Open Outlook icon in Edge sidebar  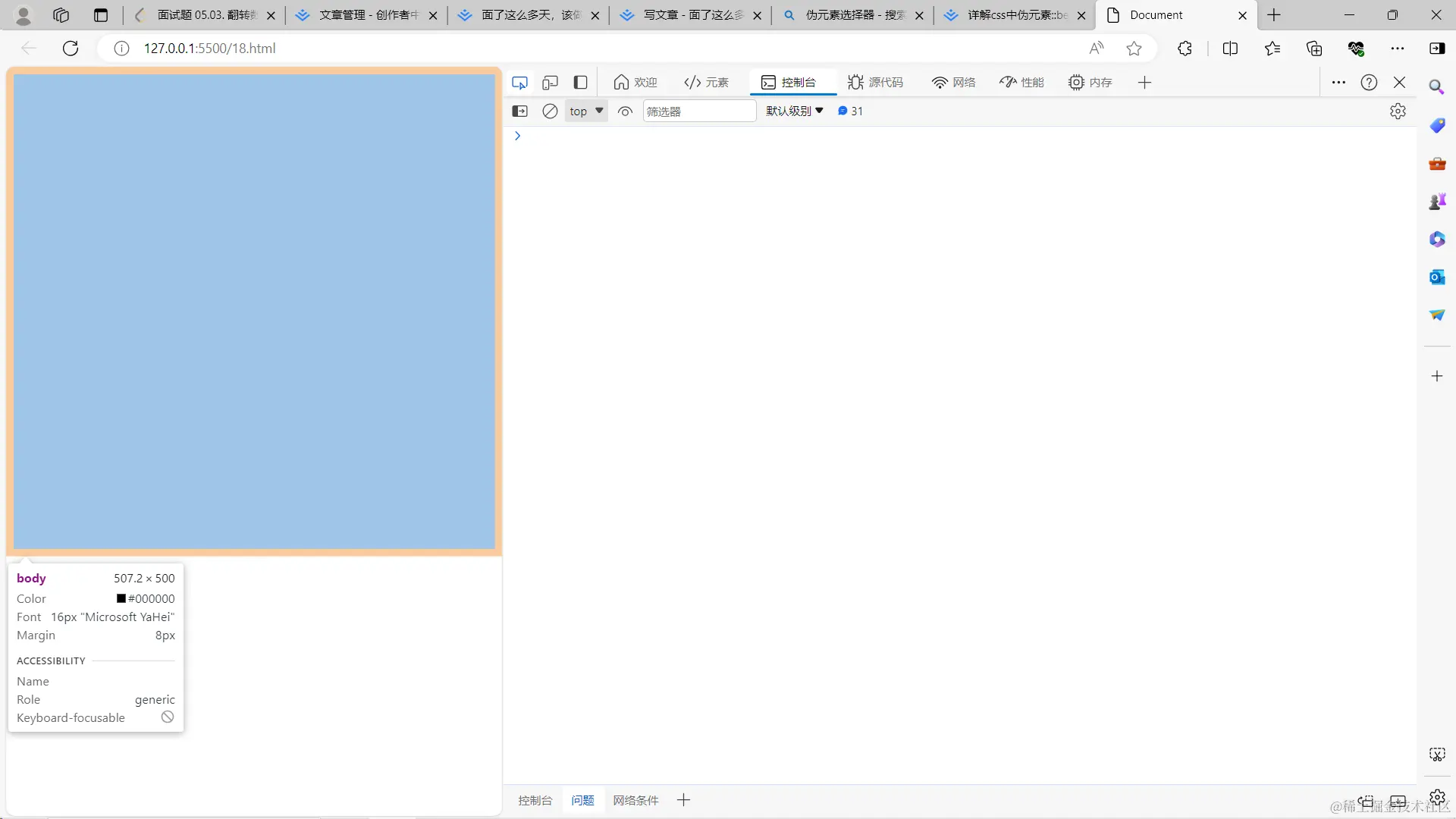(x=1437, y=277)
